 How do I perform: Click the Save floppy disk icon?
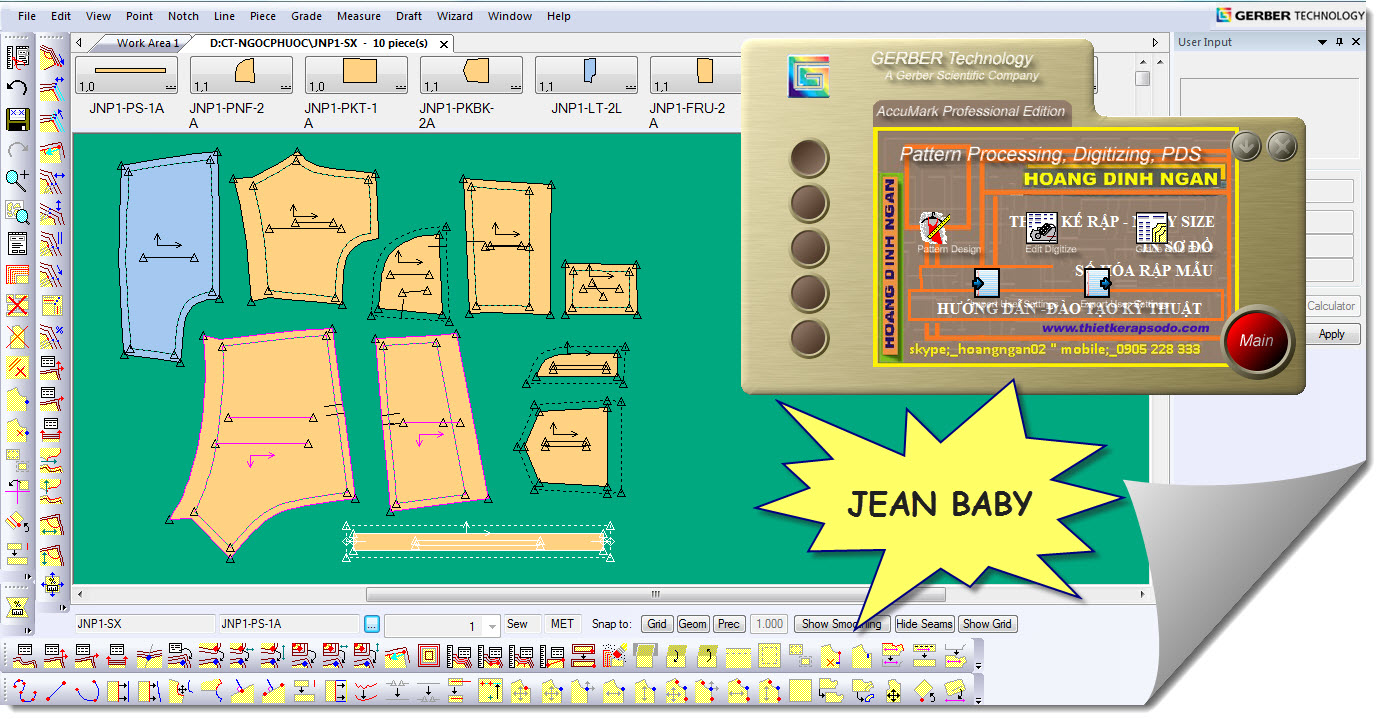(17, 119)
